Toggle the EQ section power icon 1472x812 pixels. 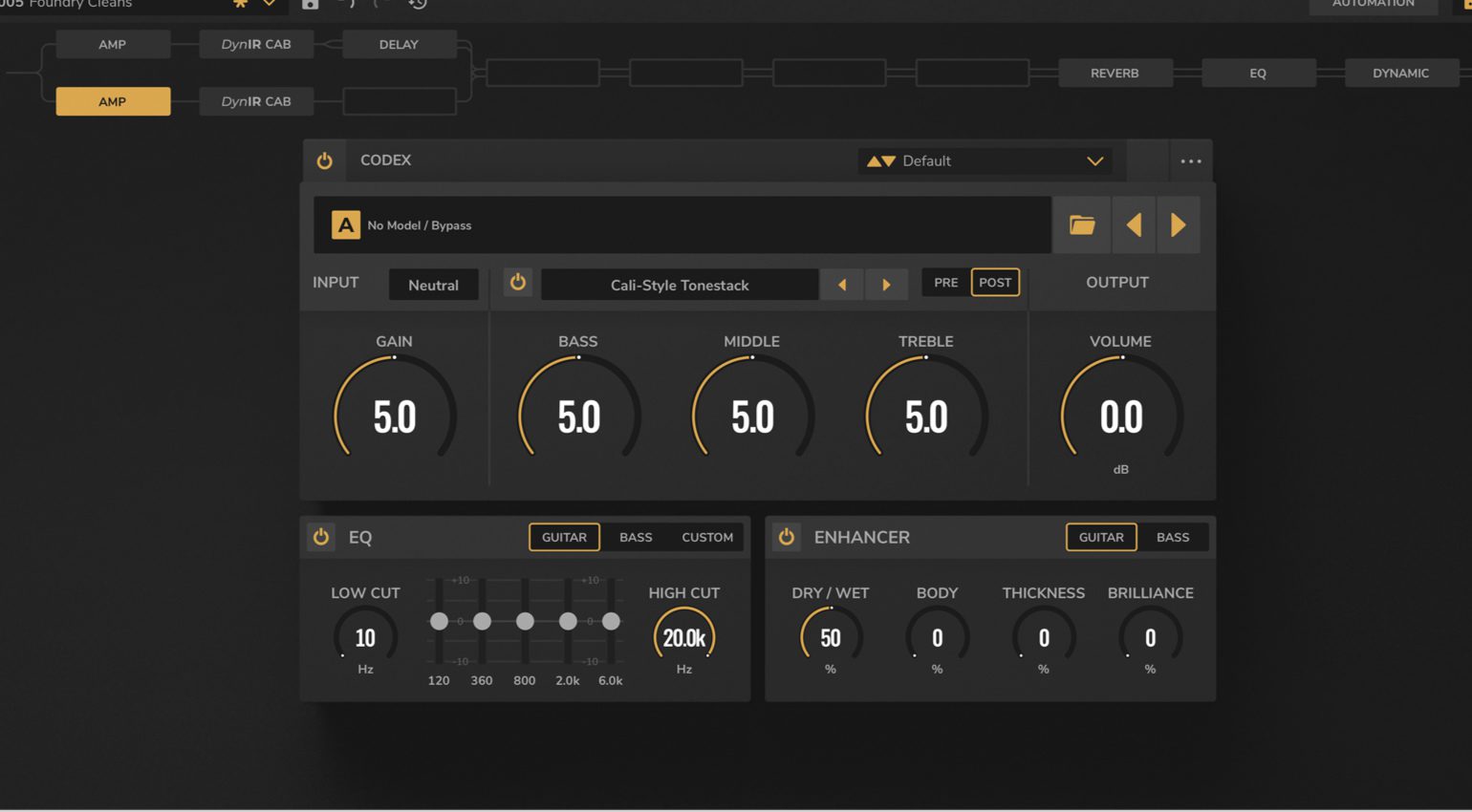(x=321, y=537)
